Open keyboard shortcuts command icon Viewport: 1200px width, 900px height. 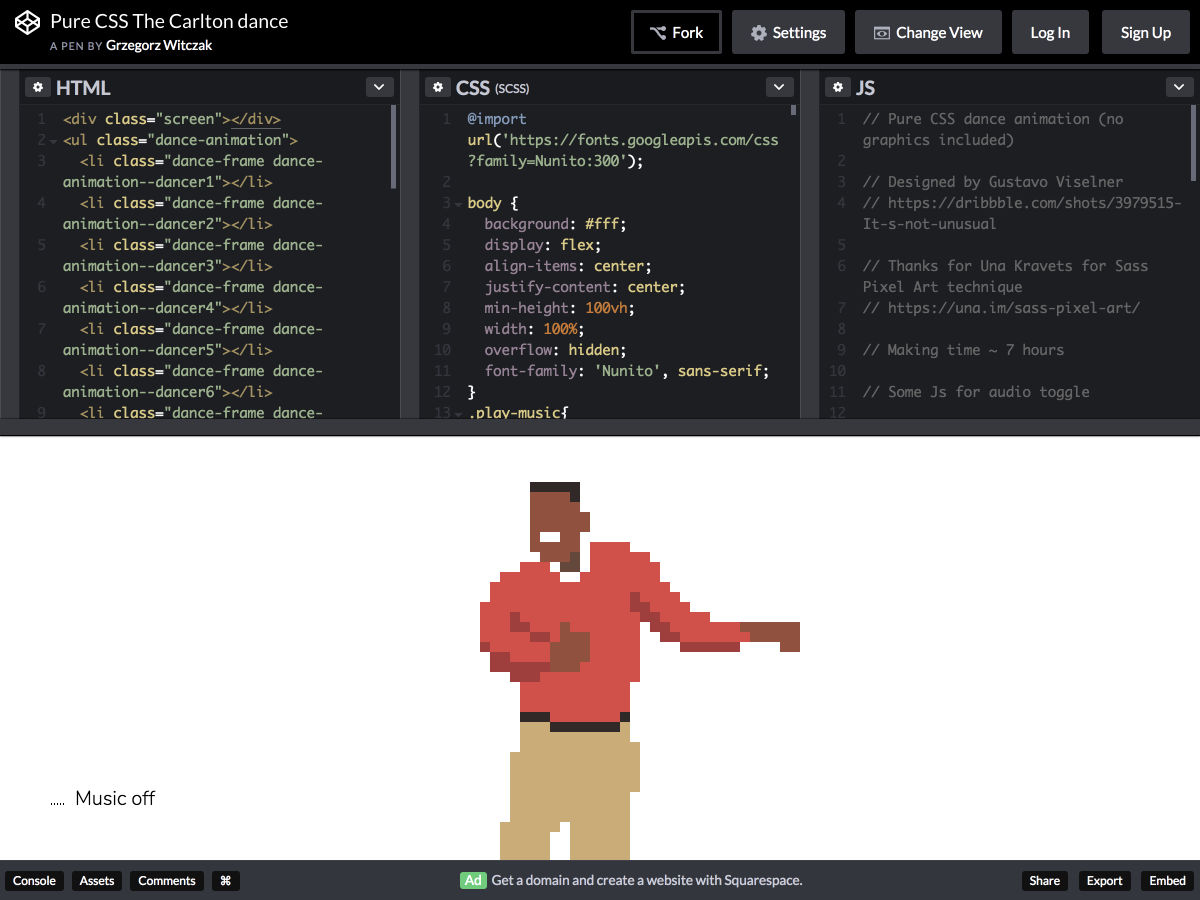[225, 881]
